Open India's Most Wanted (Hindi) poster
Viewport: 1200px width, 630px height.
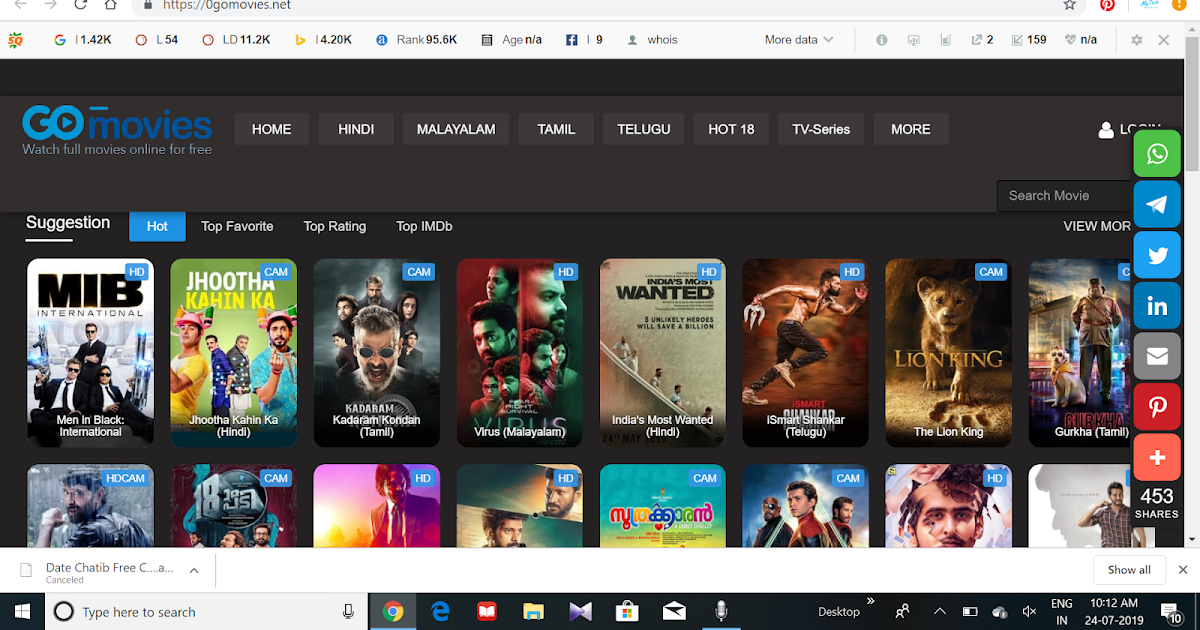(x=663, y=352)
